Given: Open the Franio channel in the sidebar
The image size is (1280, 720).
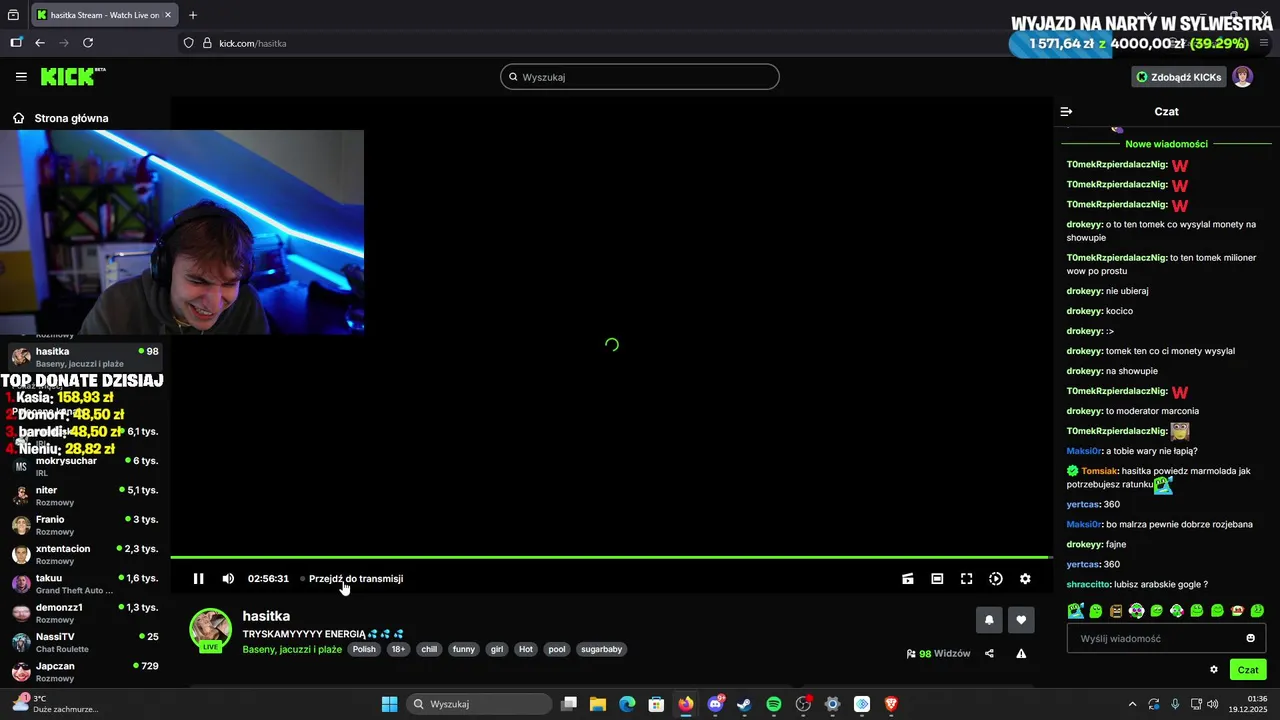Looking at the screenshot, I should (85, 525).
